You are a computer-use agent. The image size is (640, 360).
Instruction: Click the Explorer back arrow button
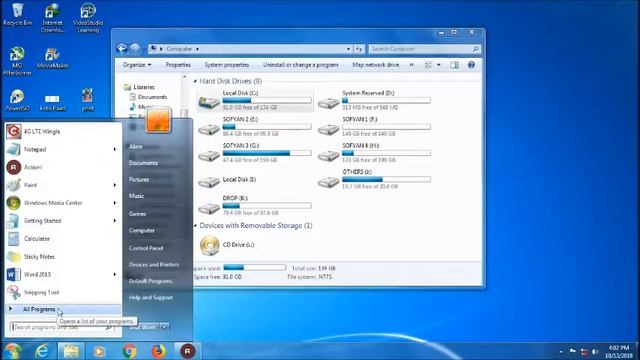pos(122,49)
